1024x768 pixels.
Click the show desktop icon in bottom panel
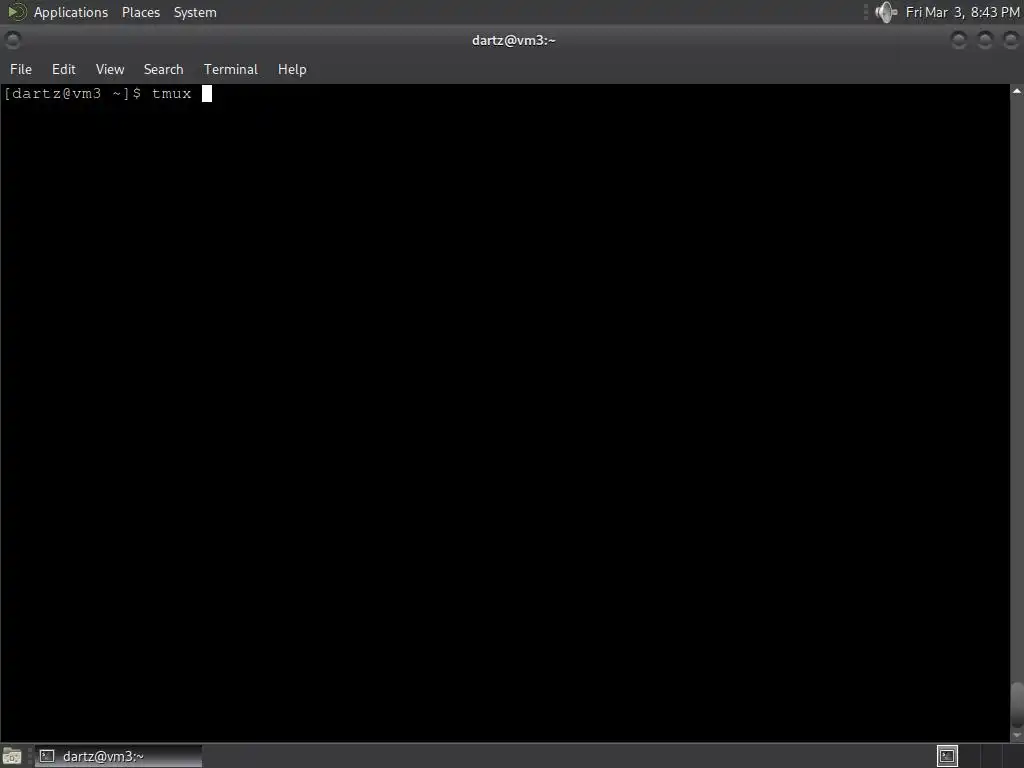(x=12, y=756)
